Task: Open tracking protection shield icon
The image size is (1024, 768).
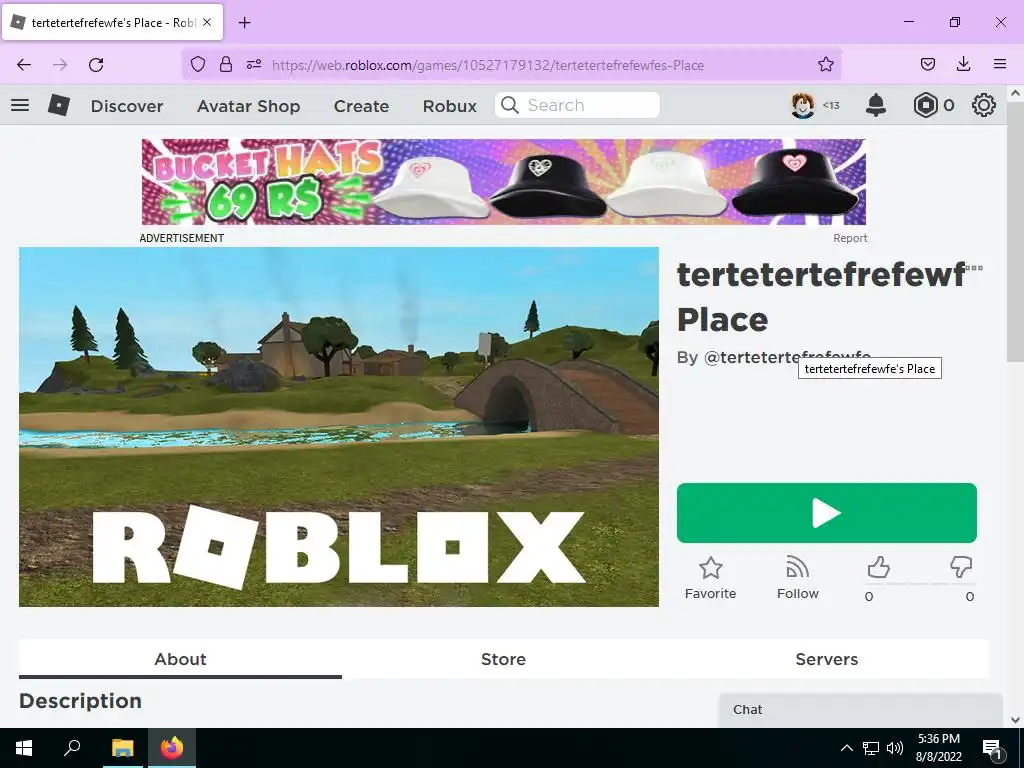Action: click(198, 64)
